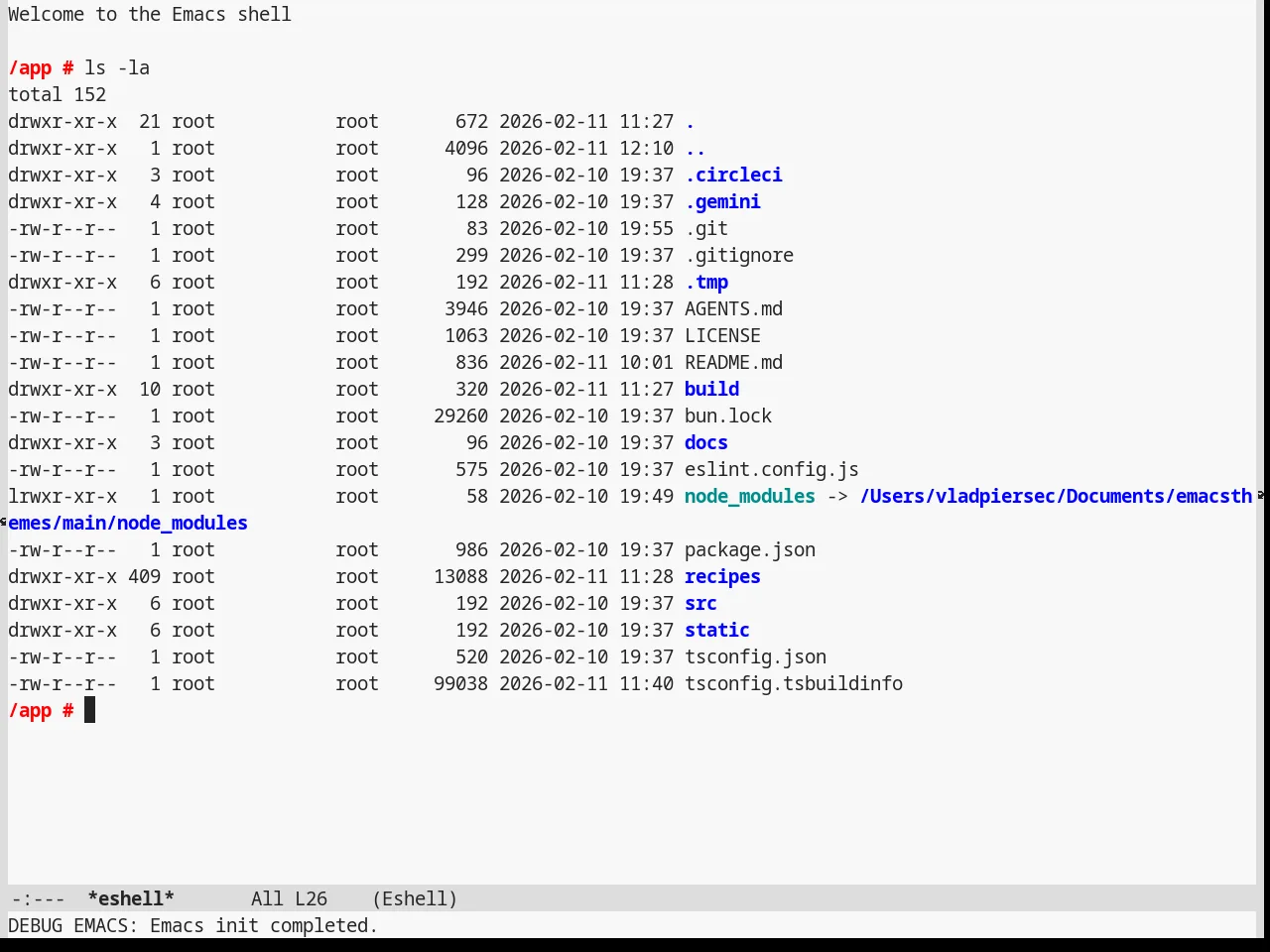The width and height of the screenshot is (1270, 952).
Task: Click the src directory name
Action: tap(700, 603)
